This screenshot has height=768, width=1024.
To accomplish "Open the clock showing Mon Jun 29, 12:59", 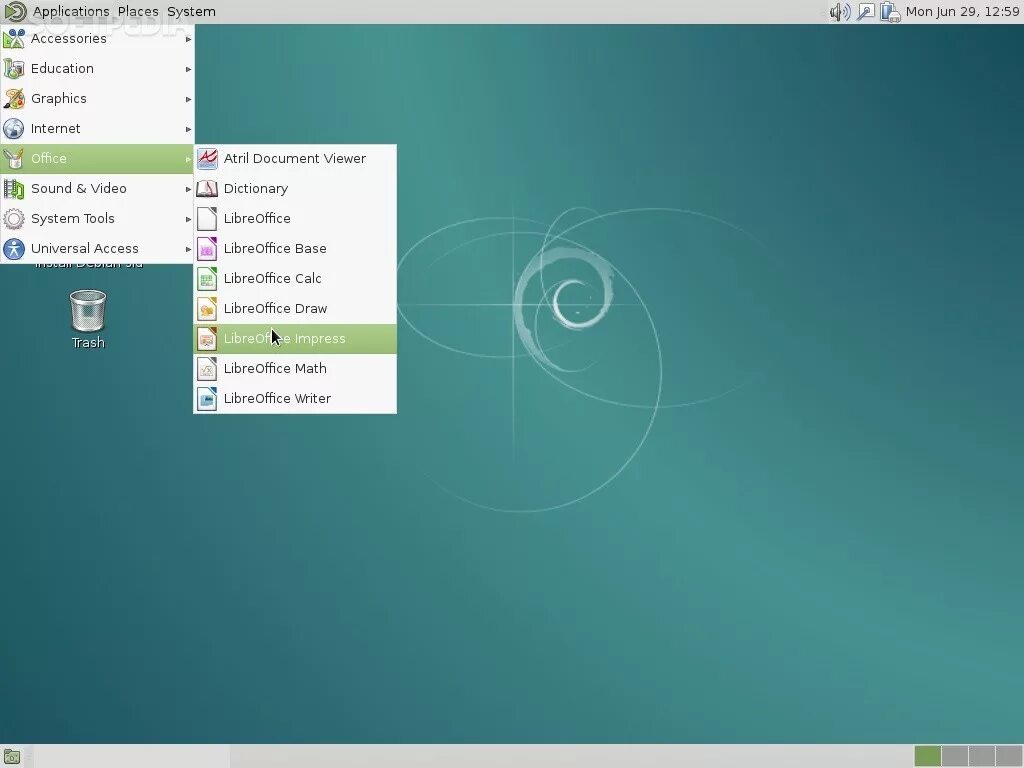I will (x=963, y=11).
